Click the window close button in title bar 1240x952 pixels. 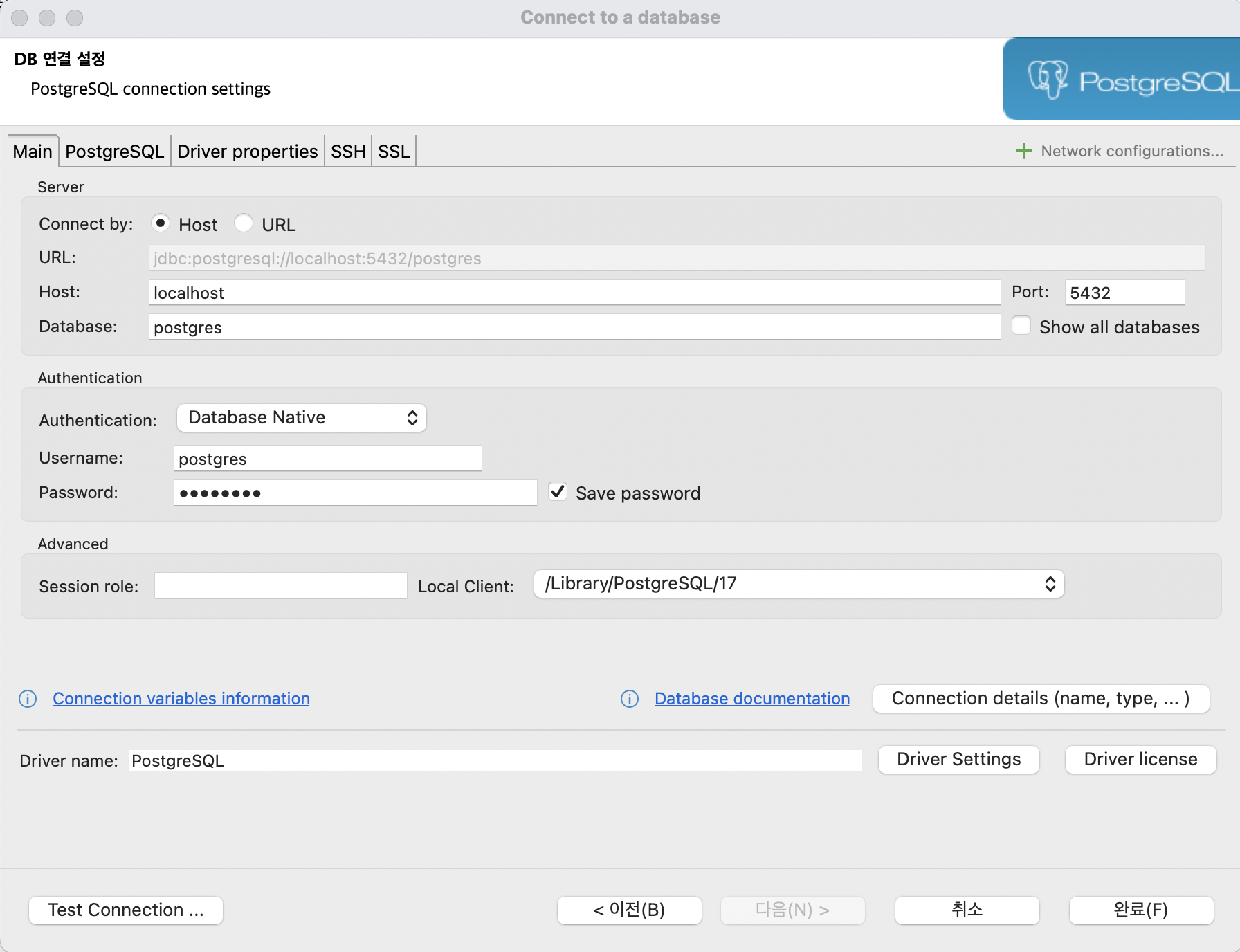coord(19,18)
